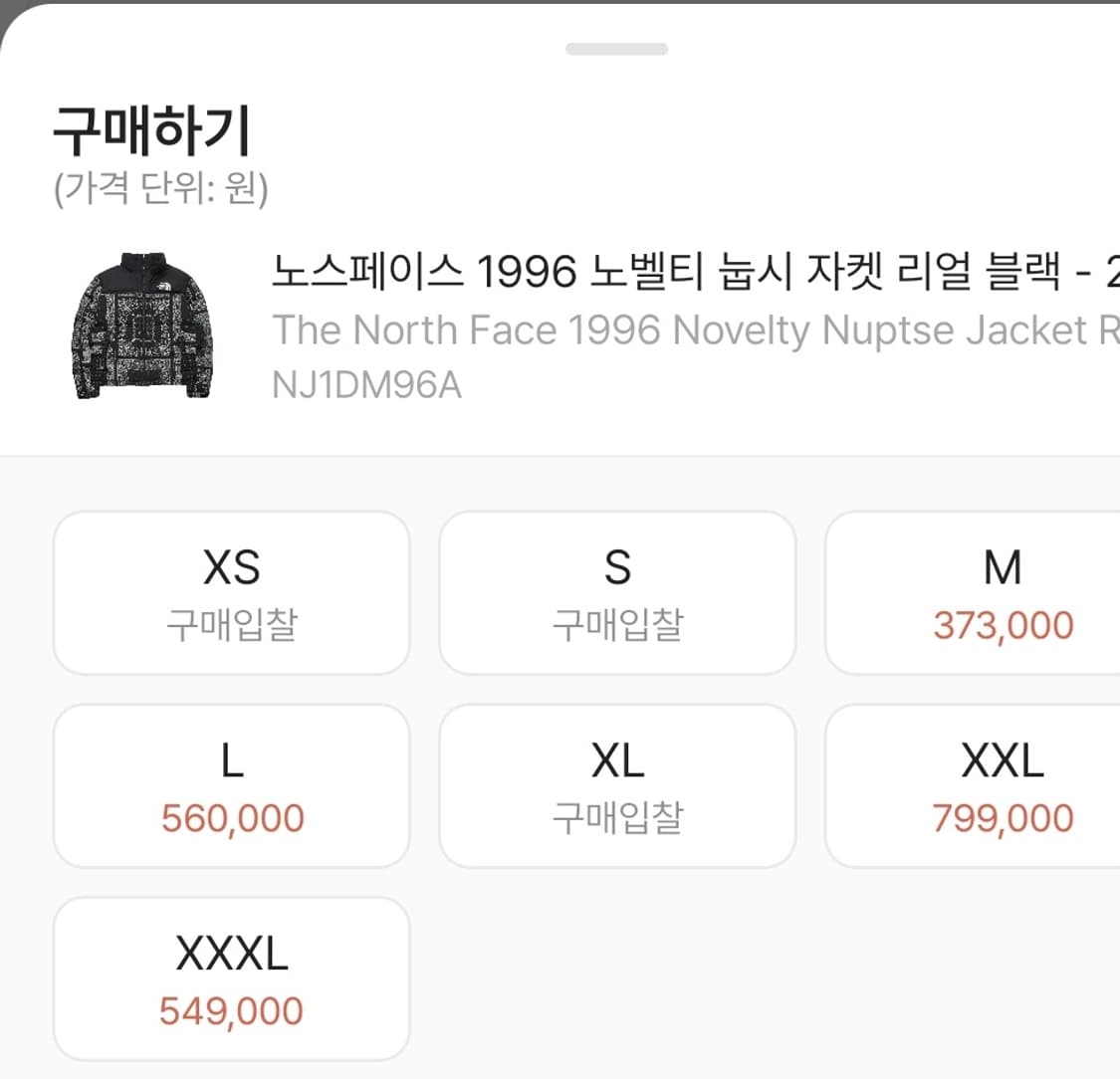Pick the XL 구매입찰 size option
The image size is (1120, 1079).
(617, 784)
